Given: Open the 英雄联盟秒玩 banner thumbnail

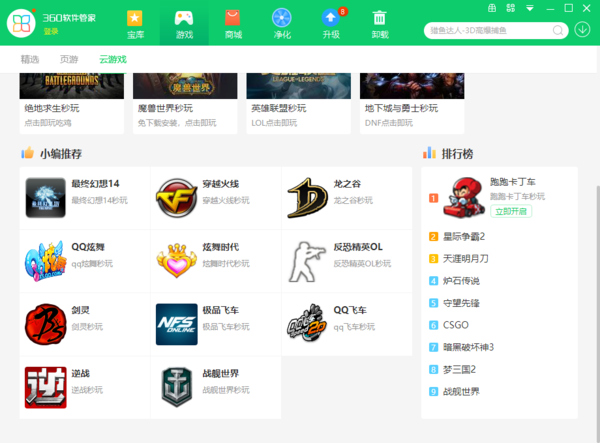Looking at the screenshot, I should click(298, 86).
